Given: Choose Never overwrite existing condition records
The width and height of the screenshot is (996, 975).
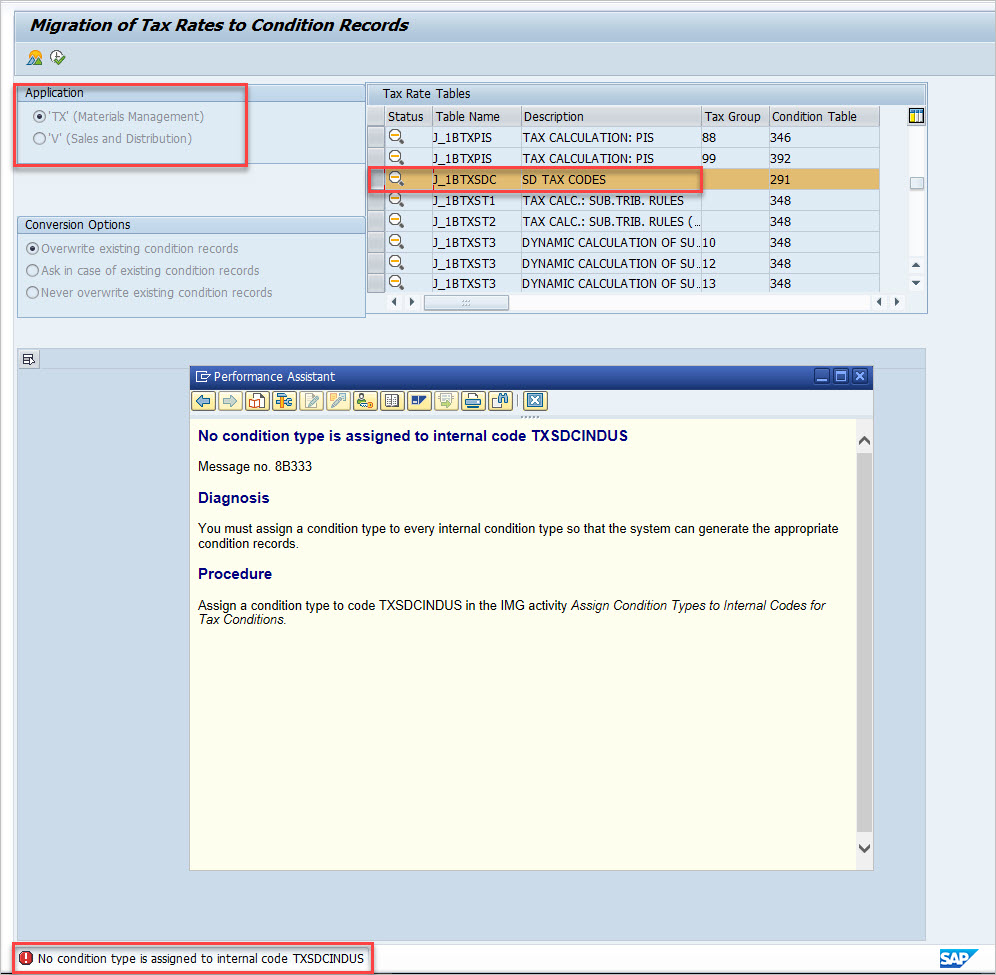Looking at the screenshot, I should tap(32, 292).
